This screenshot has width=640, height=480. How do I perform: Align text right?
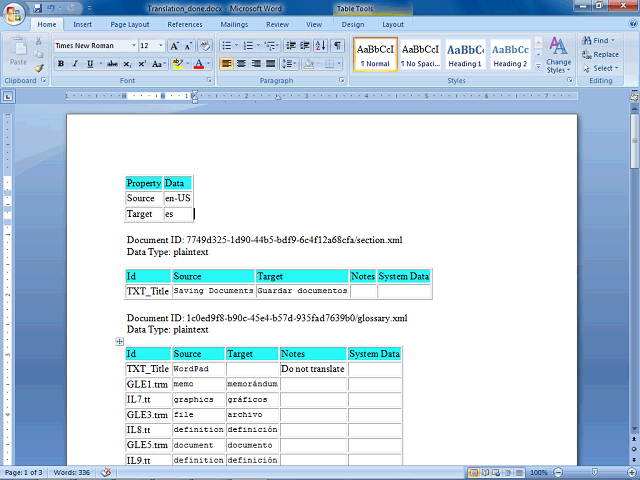[256, 64]
